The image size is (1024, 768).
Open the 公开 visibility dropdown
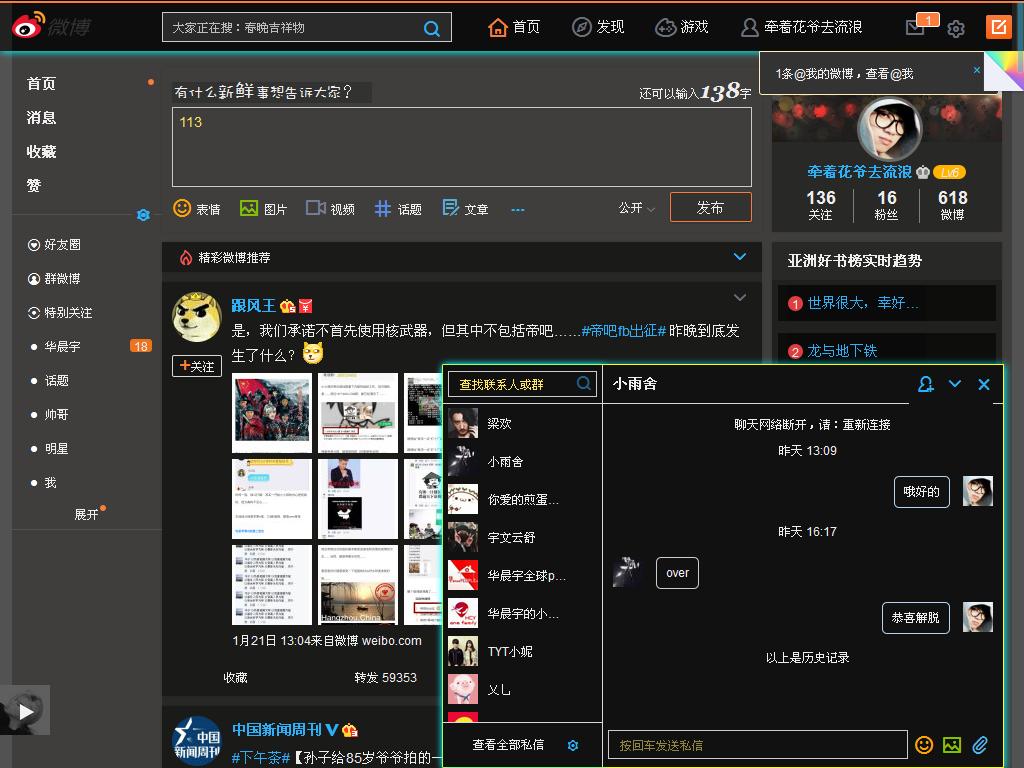click(637, 208)
